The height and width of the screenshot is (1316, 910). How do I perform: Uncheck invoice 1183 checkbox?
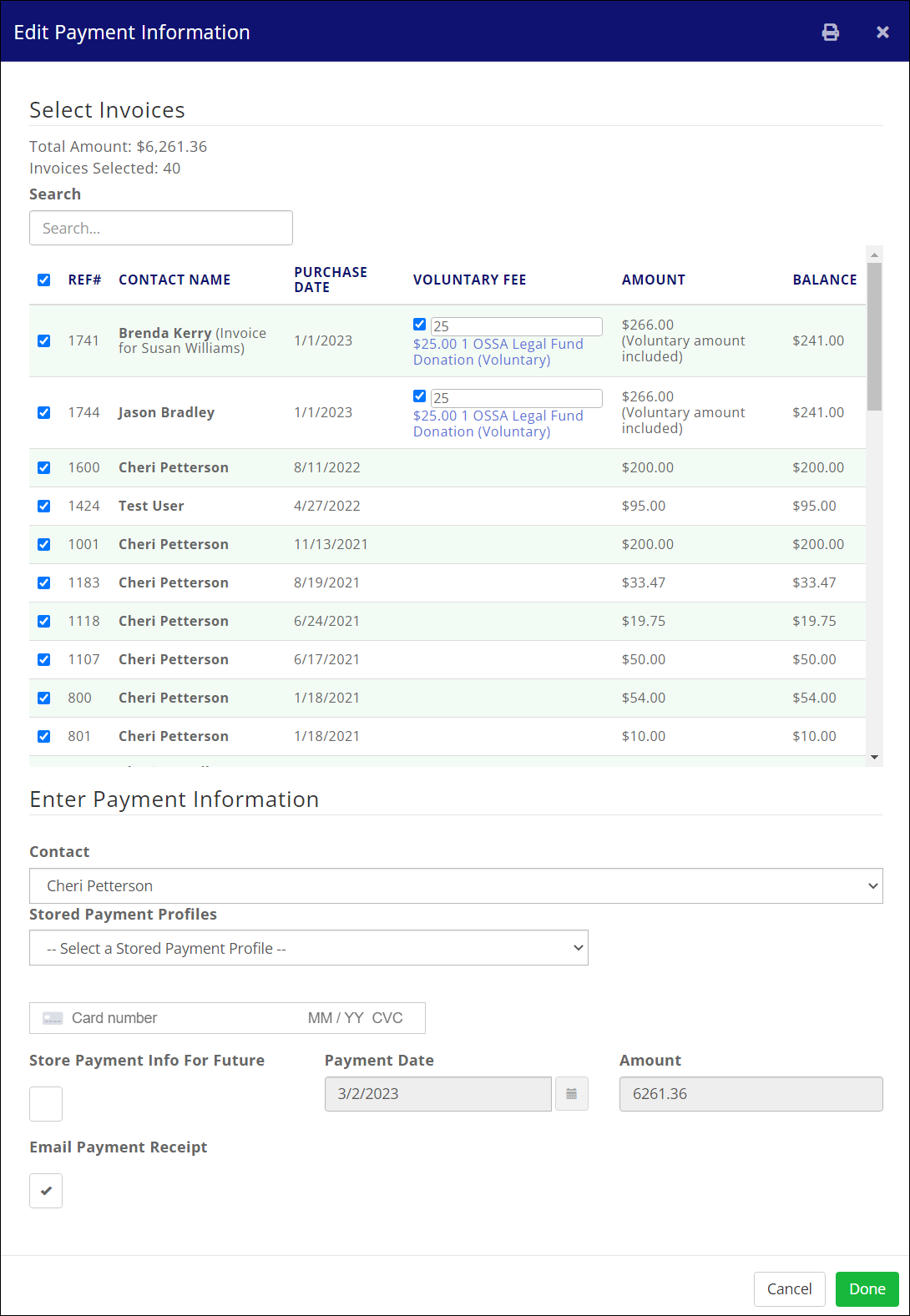[x=44, y=582]
